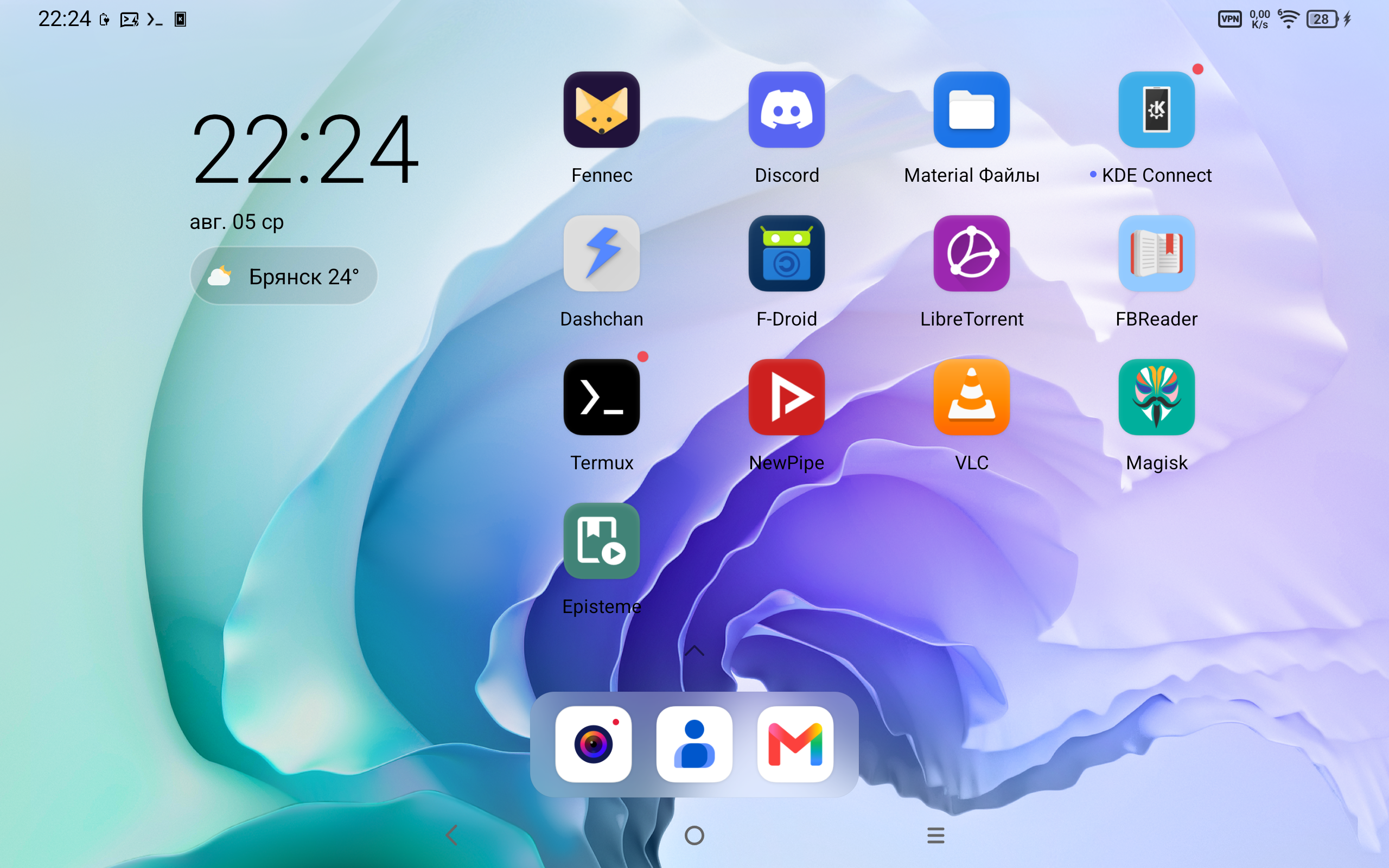The image size is (1389, 868).
Task: Tap the large 22:24 clock widget
Action: pyautogui.click(x=305, y=149)
